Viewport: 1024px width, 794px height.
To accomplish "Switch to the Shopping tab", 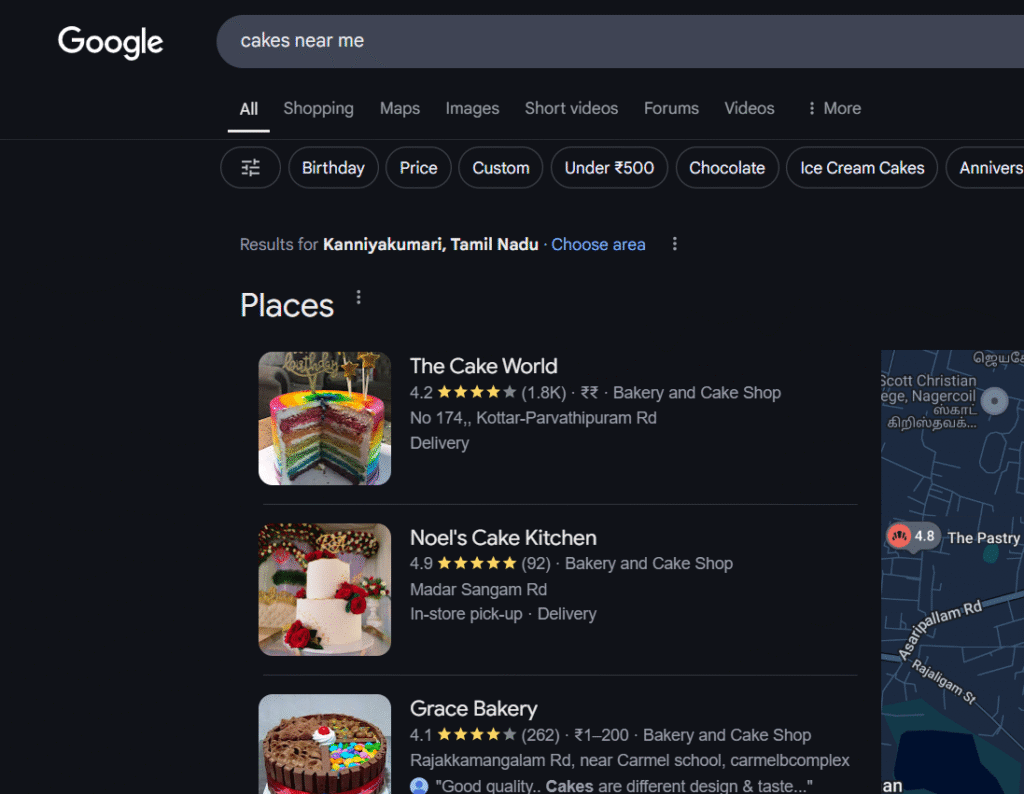I will 318,108.
